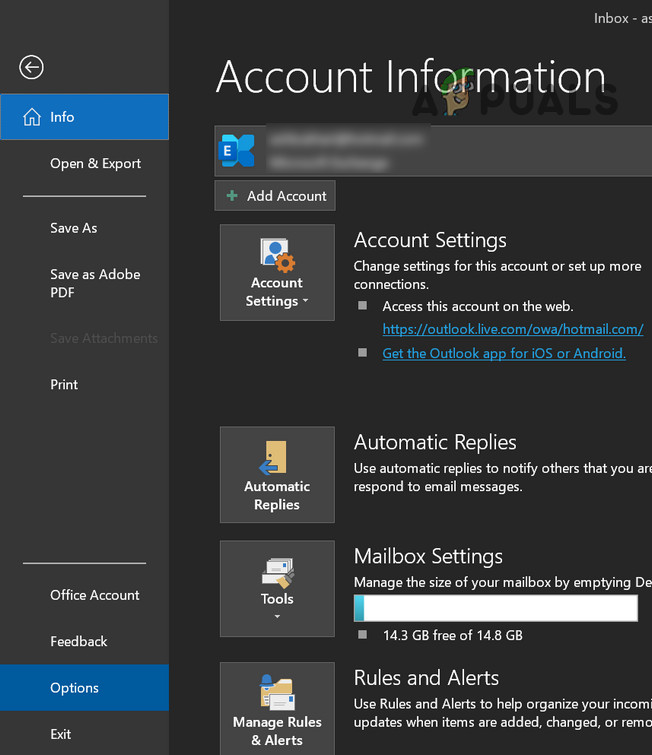
Task: Click the back arrow icon
Action: 31,67
